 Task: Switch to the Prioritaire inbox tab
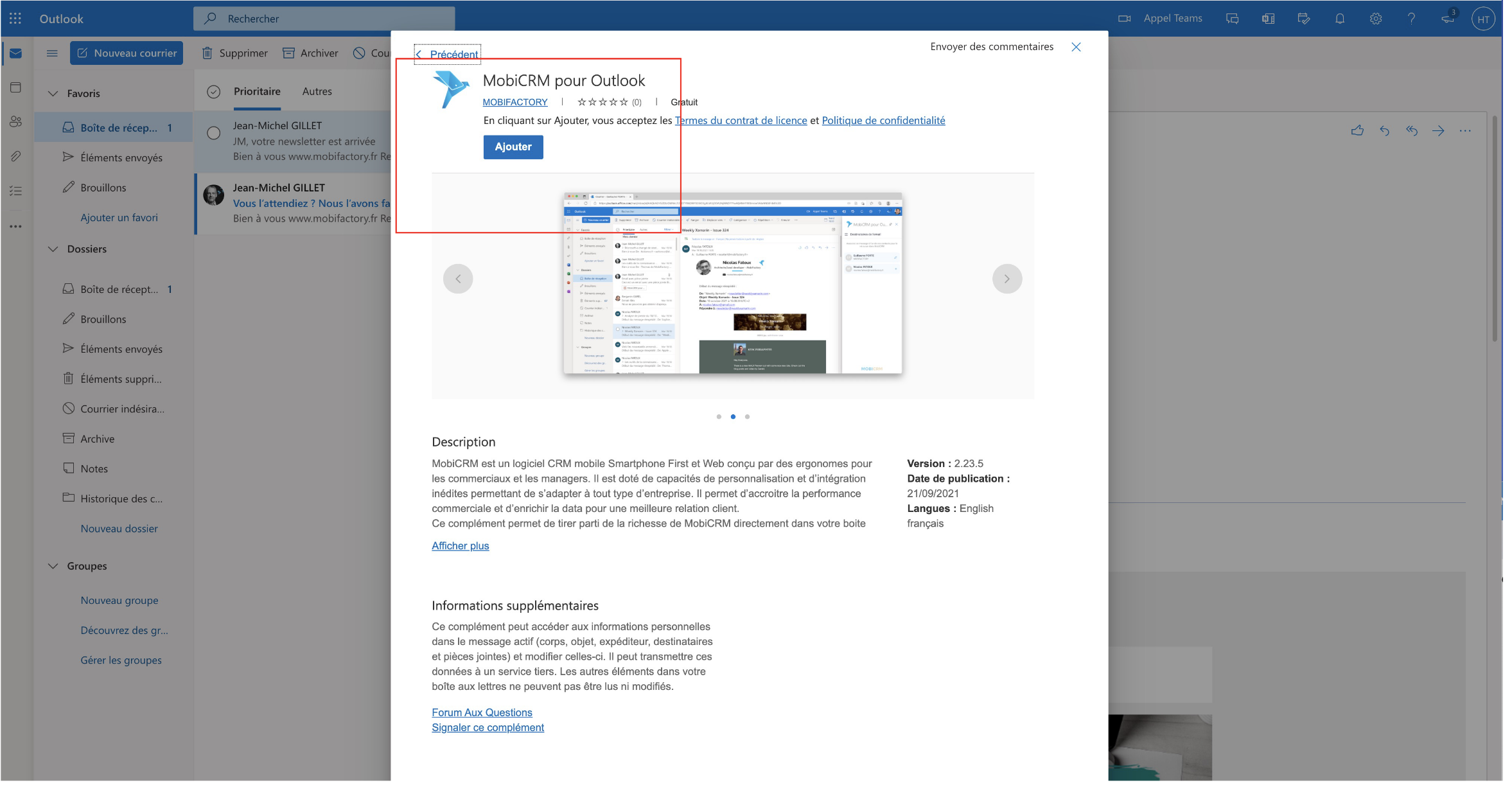click(257, 92)
